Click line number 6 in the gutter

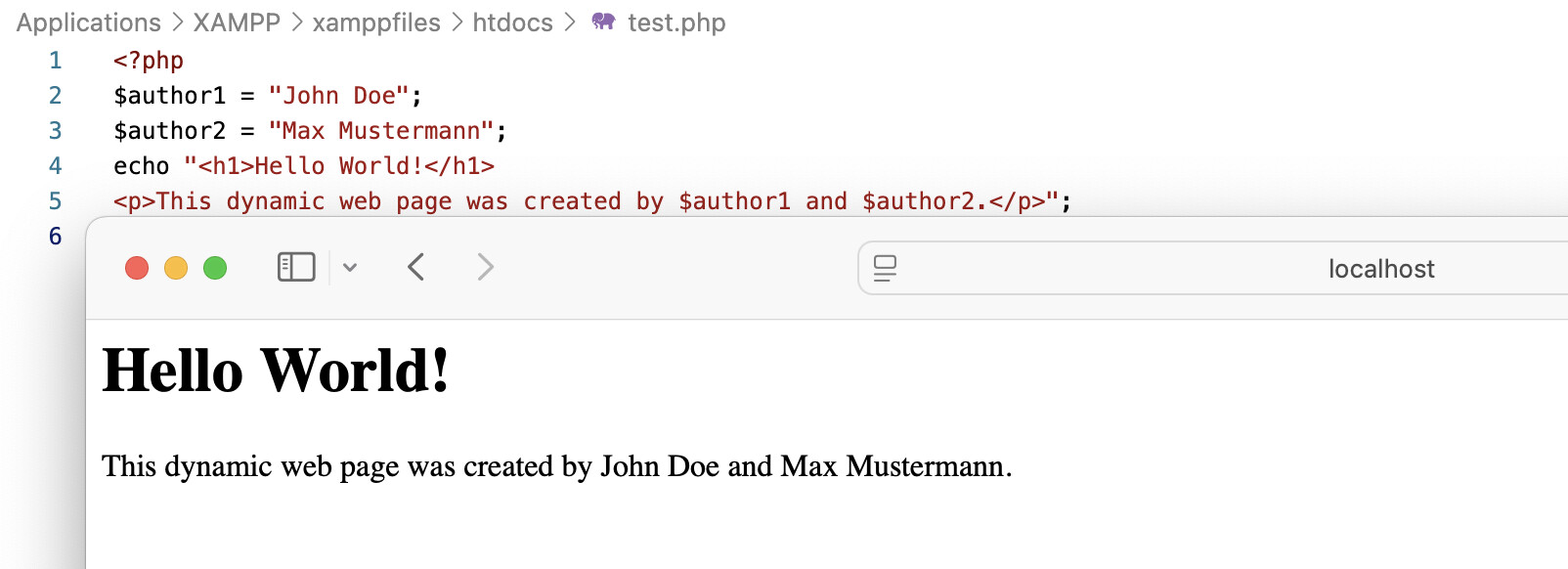tap(56, 237)
